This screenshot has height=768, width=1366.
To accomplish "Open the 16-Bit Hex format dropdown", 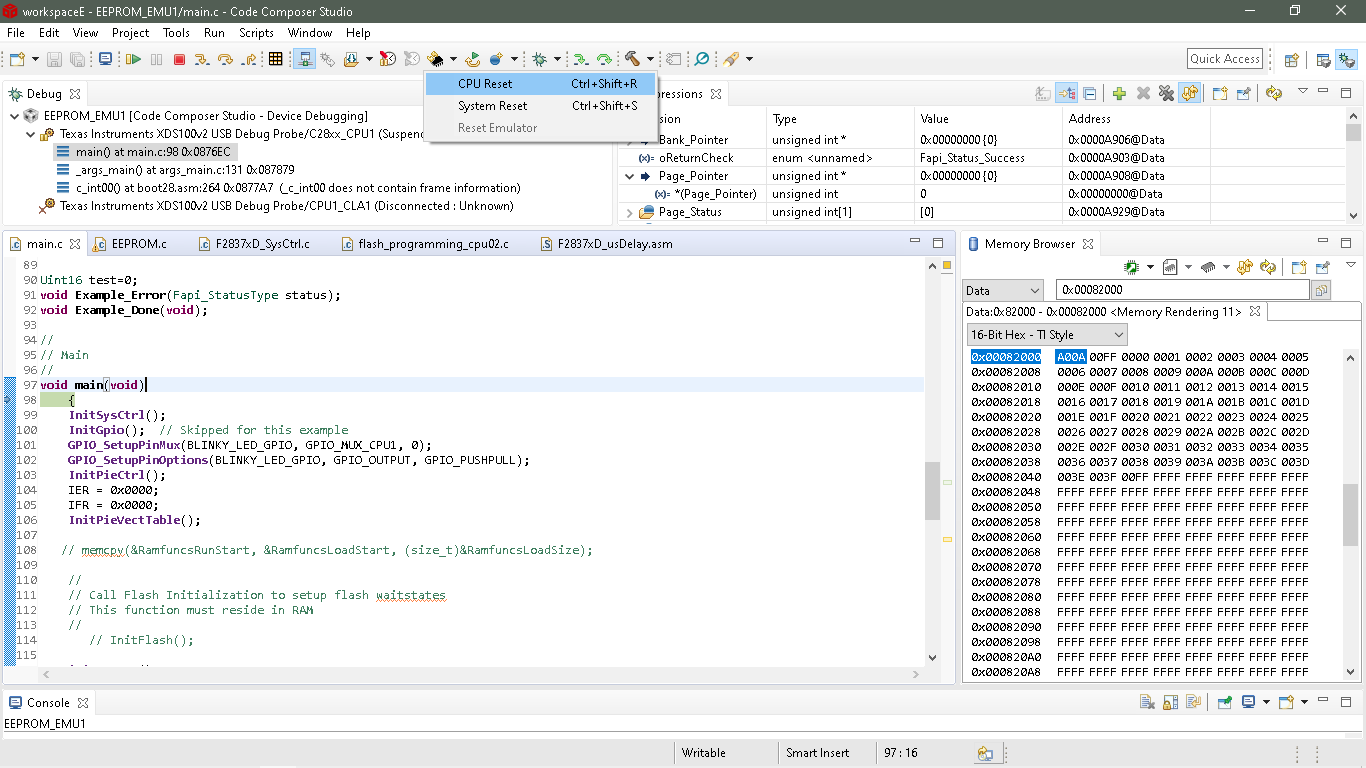I will click(x=1047, y=335).
